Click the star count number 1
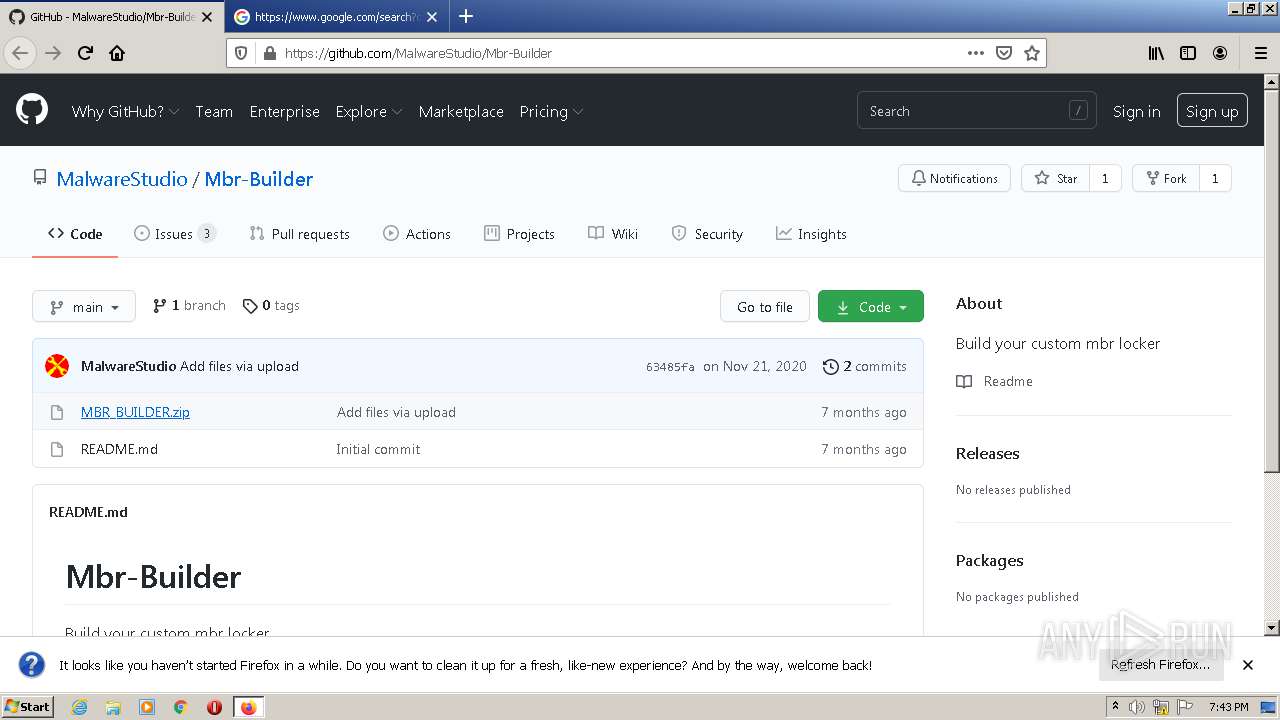Image resolution: width=1280 pixels, height=720 pixels. point(1105,178)
